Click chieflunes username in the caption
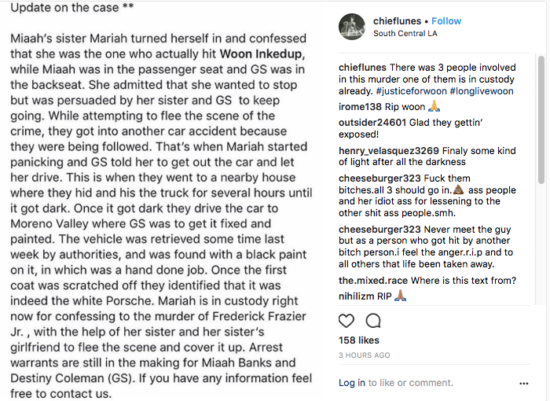 (362, 67)
